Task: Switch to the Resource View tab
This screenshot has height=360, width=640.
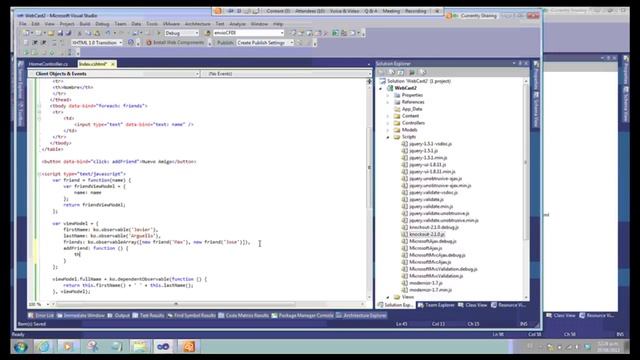Action: pyautogui.click(x=508, y=305)
